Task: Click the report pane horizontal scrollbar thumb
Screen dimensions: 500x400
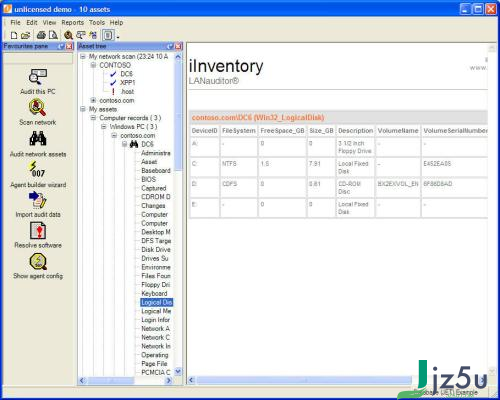Action: coord(304,380)
